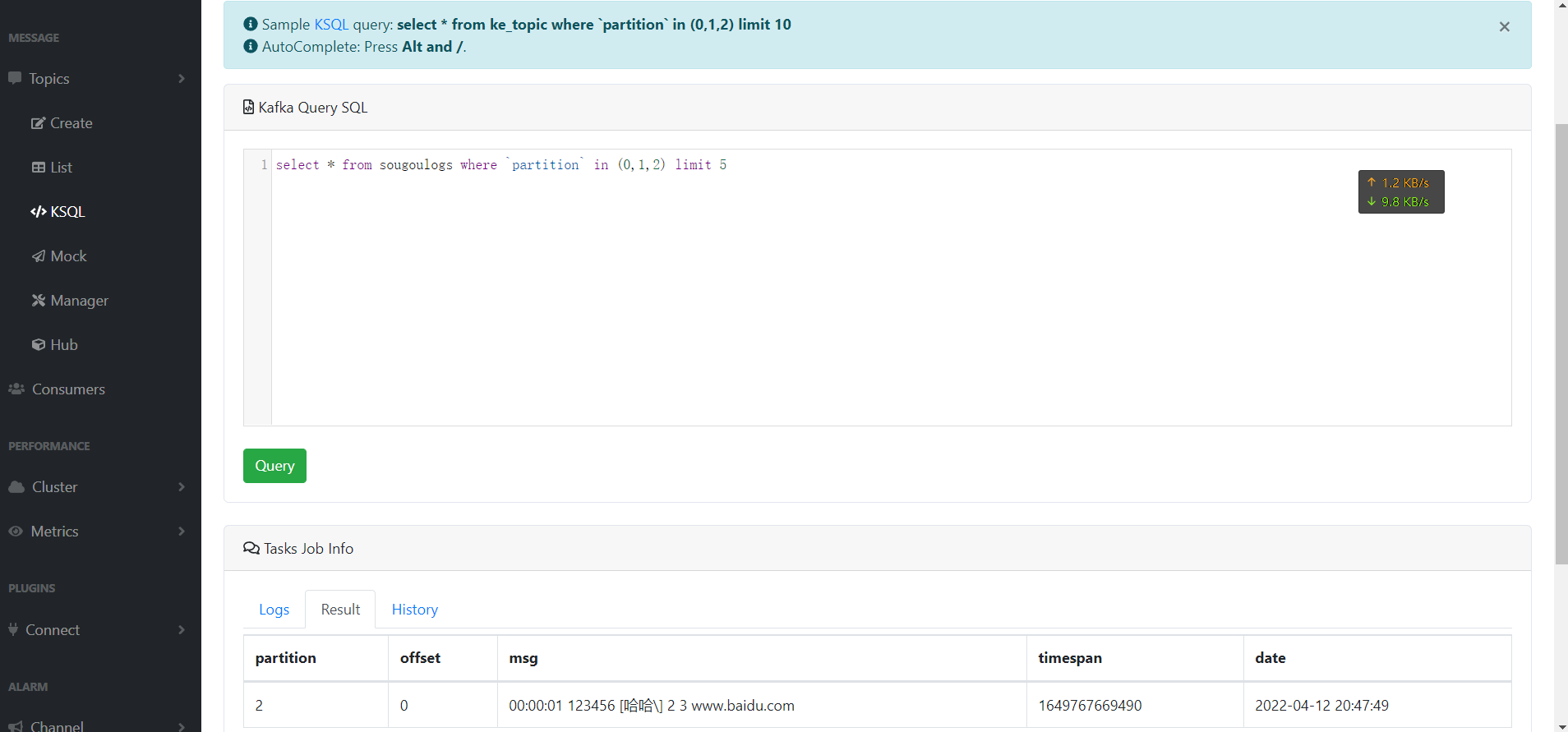Expand the Topics menu chevron

tap(182, 78)
